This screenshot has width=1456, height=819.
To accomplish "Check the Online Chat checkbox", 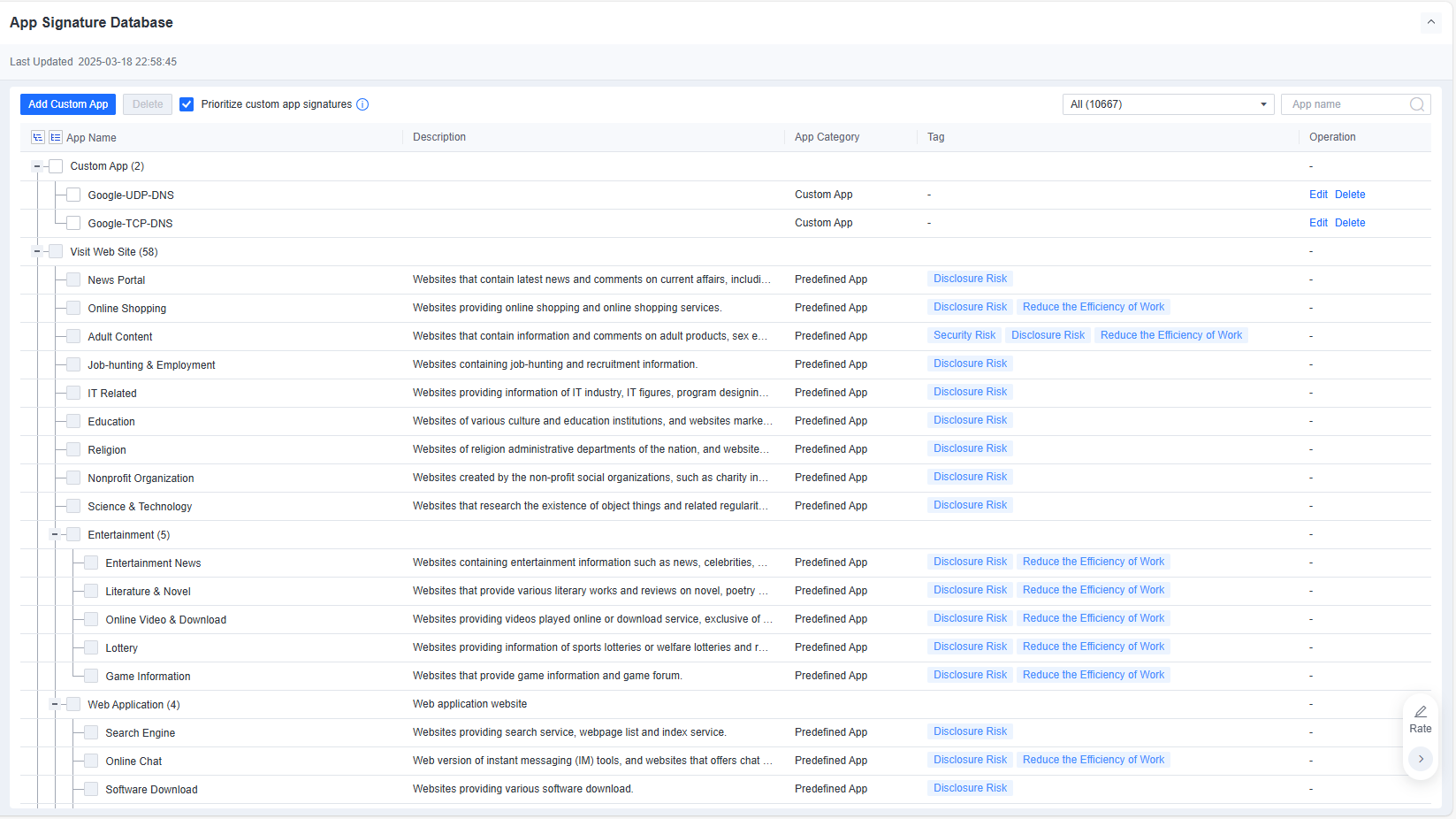I will click(x=91, y=761).
